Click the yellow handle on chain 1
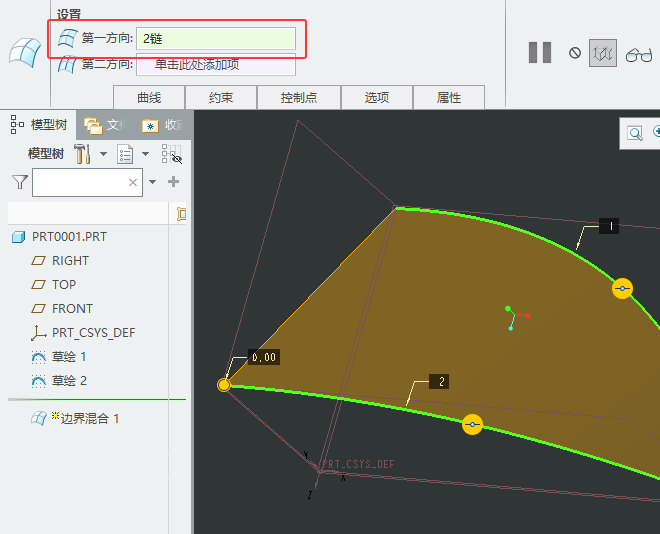 [x=622, y=289]
